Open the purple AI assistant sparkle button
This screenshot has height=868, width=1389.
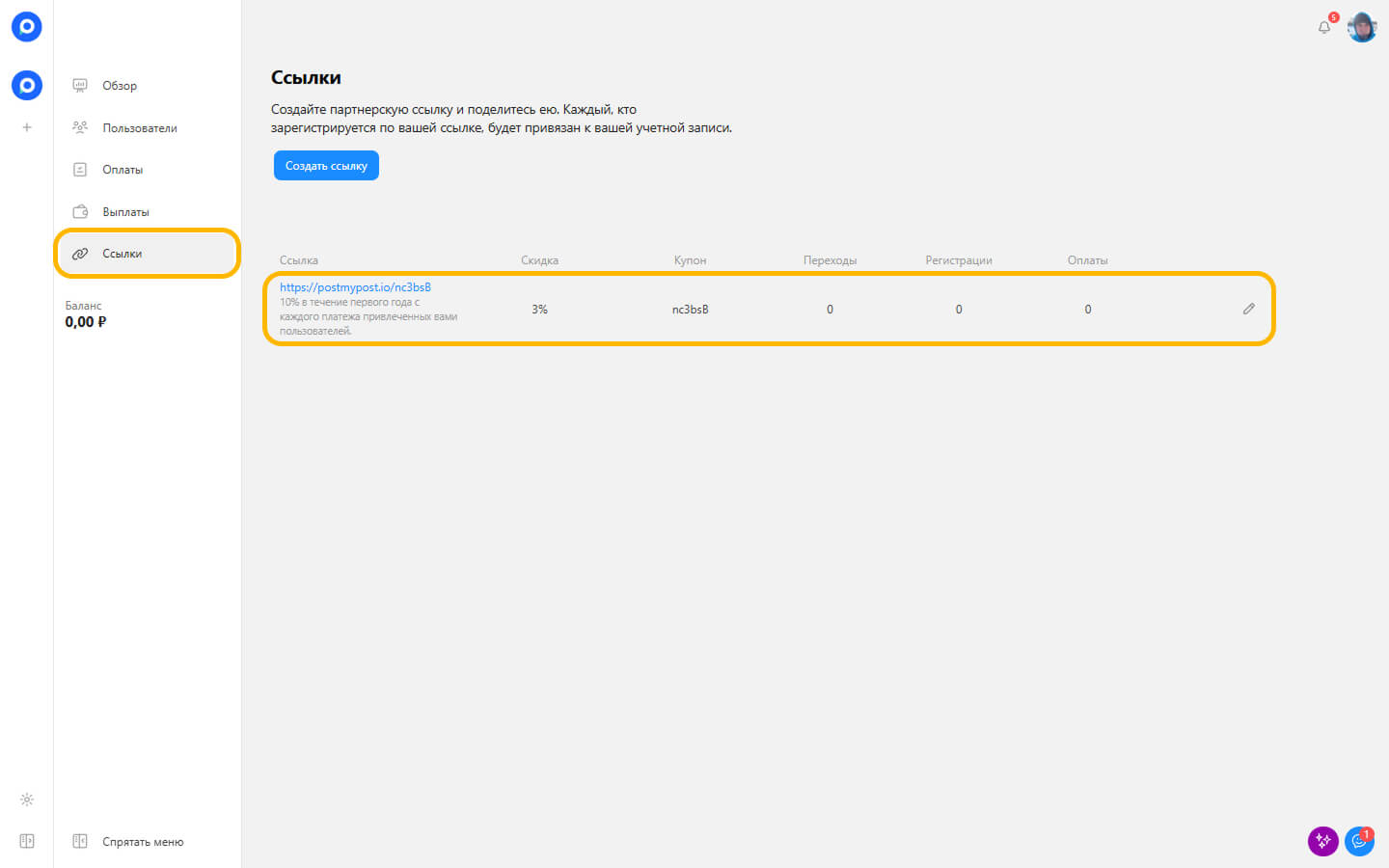1322,841
